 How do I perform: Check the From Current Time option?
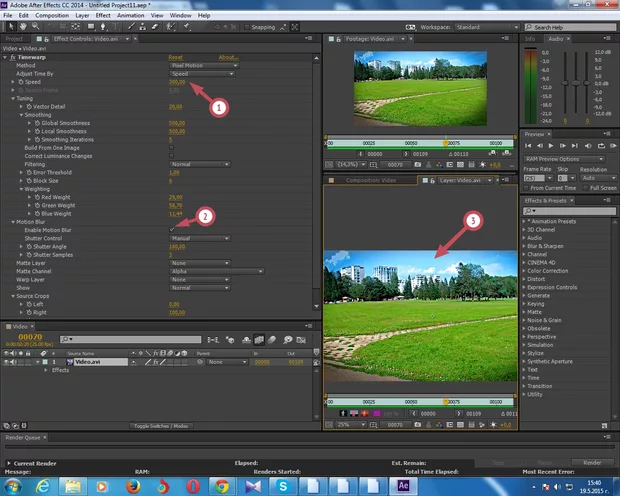tap(527, 187)
